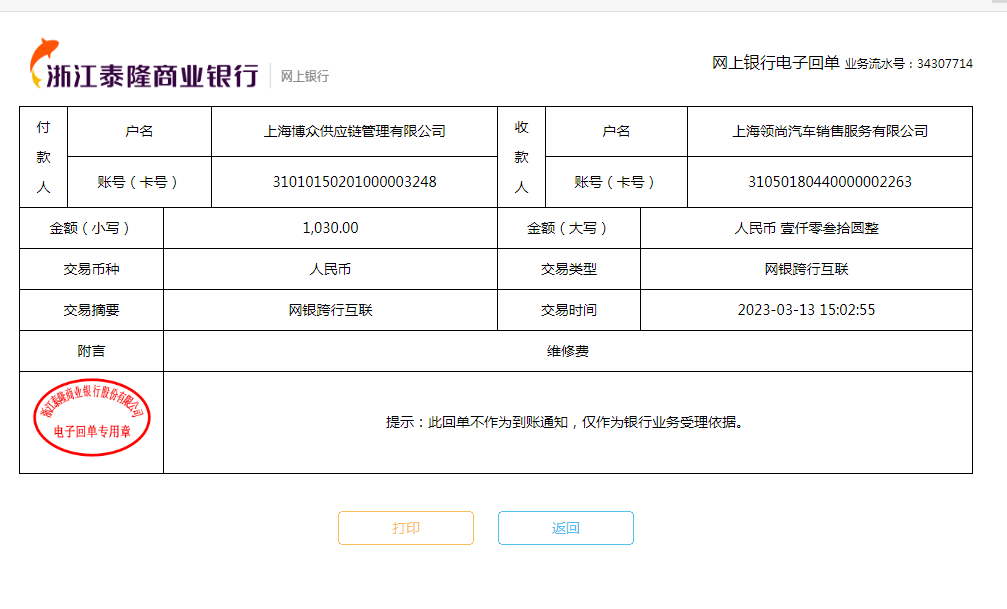
Task: Click payer name 上海博众供应链管理有限公司
Action: click(x=354, y=131)
